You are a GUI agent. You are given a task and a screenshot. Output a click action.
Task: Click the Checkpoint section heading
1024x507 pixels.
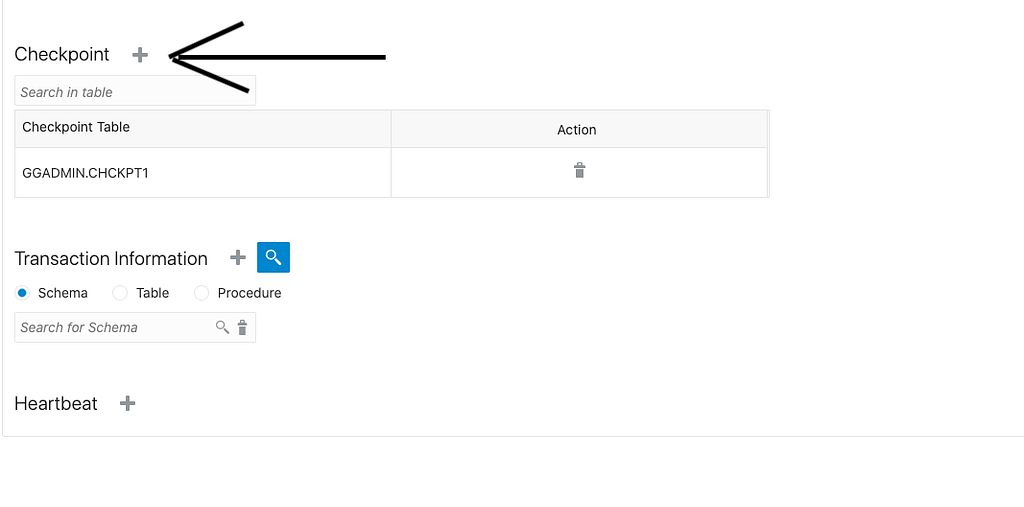point(62,54)
